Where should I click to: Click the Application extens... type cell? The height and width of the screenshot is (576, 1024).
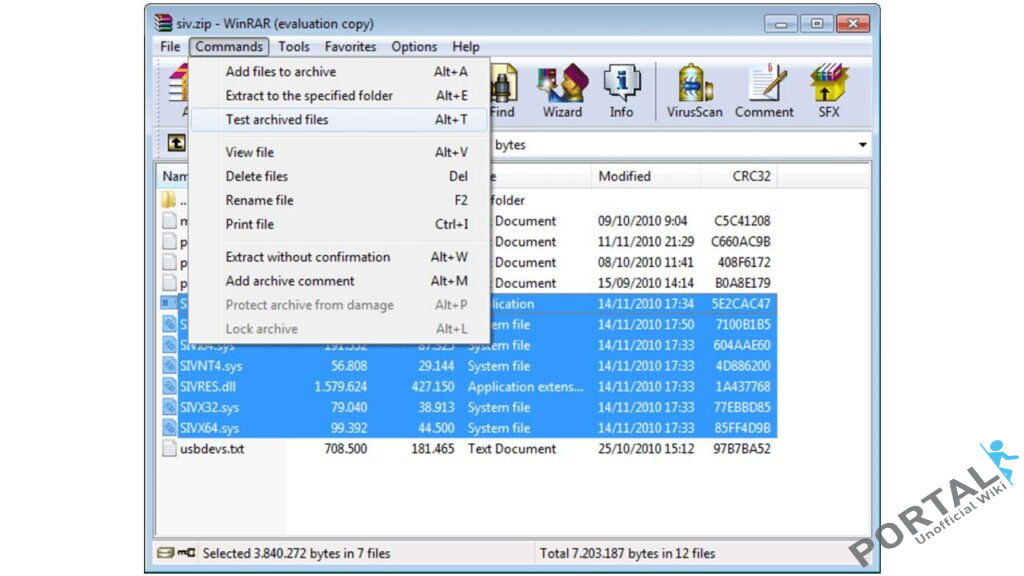coord(526,387)
